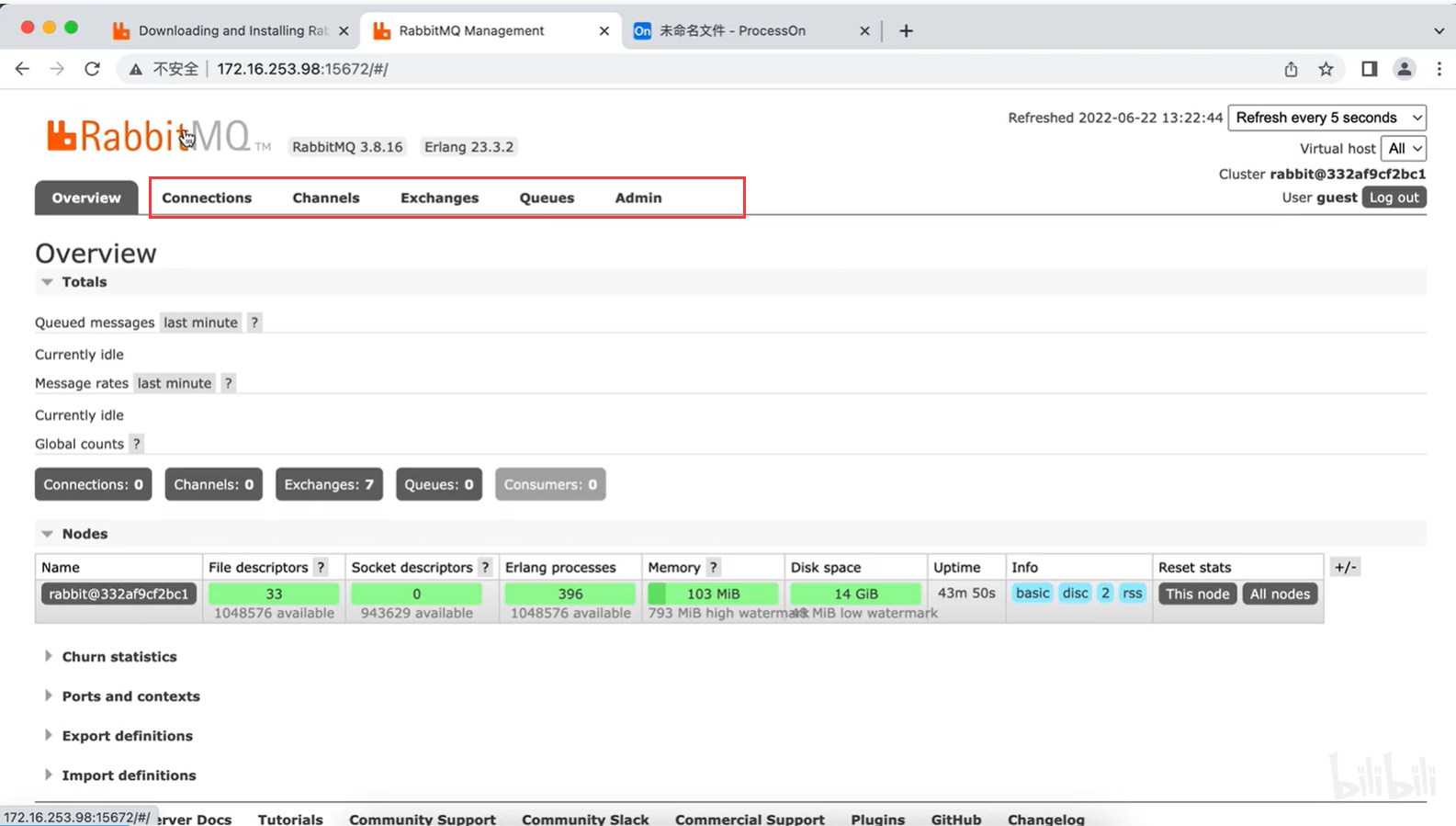Open a new browser tab
Viewport: 1456px width, 826px height.
point(906,30)
